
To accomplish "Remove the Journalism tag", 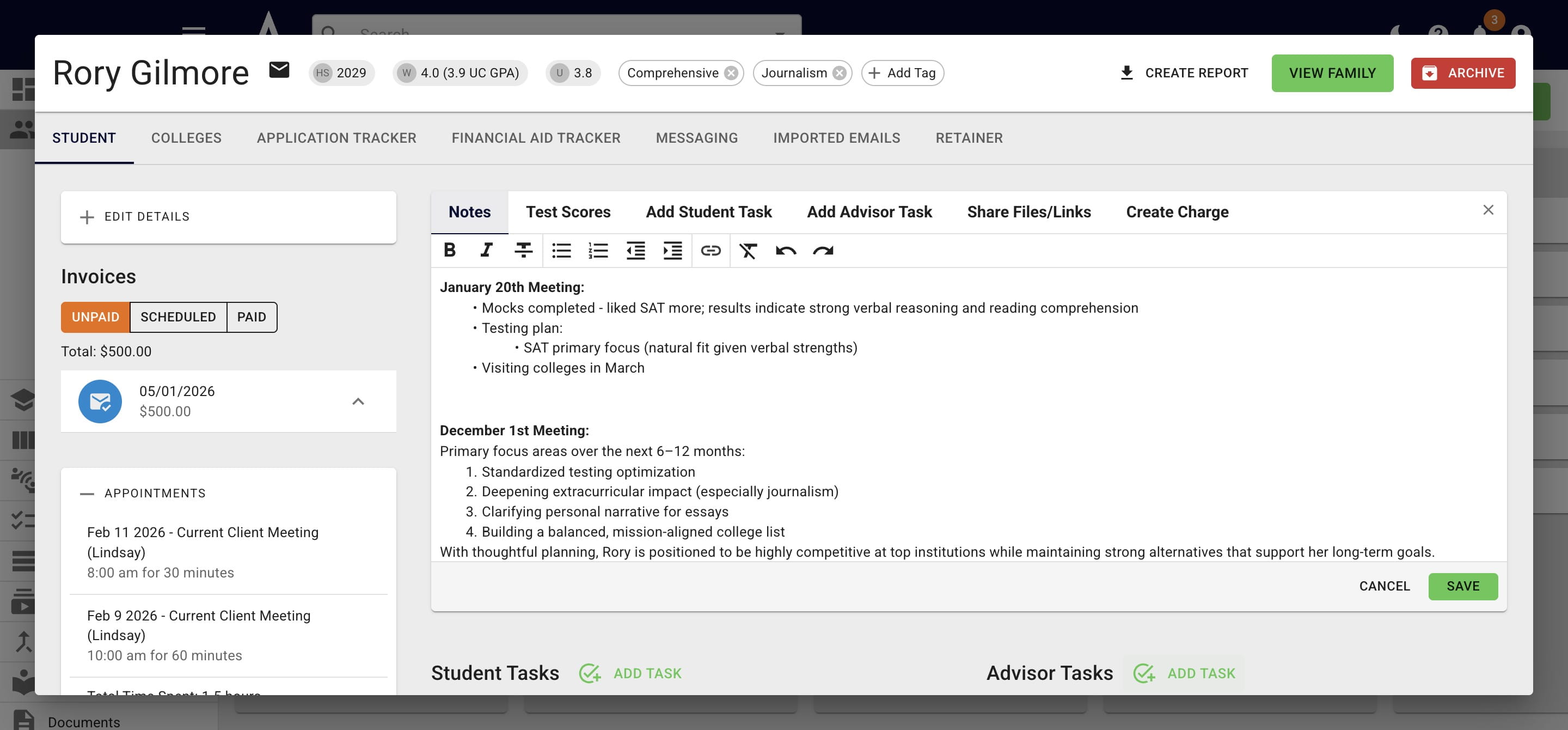I will 840,73.
